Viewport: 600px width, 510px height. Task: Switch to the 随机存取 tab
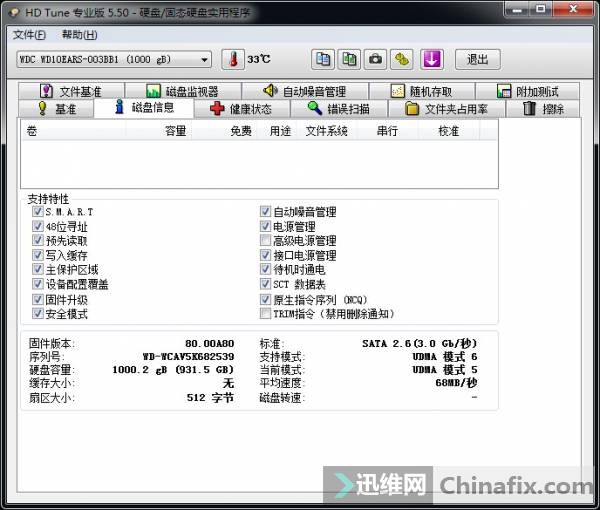(422, 91)
